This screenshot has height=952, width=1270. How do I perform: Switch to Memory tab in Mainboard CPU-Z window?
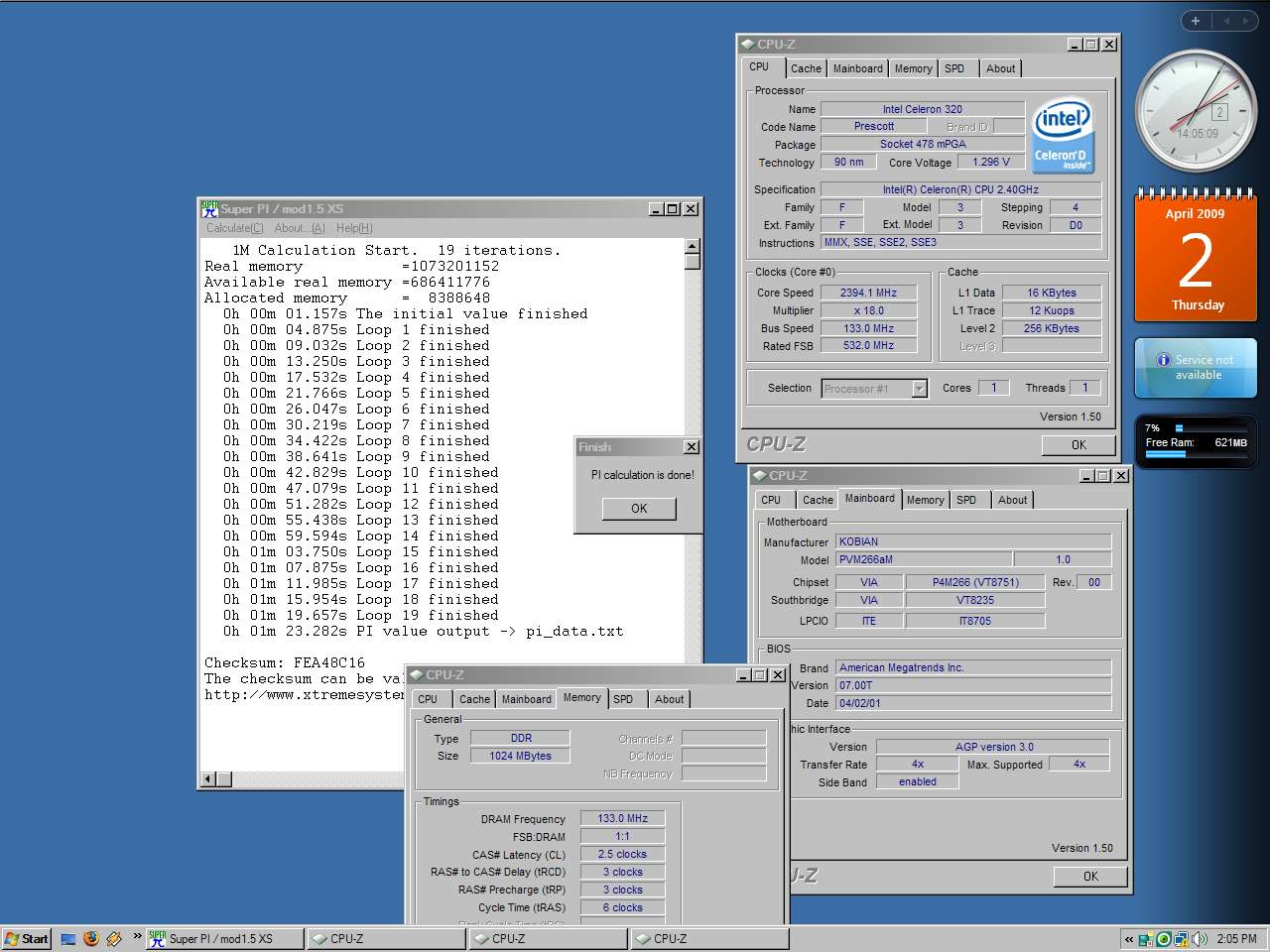(925, 500)
